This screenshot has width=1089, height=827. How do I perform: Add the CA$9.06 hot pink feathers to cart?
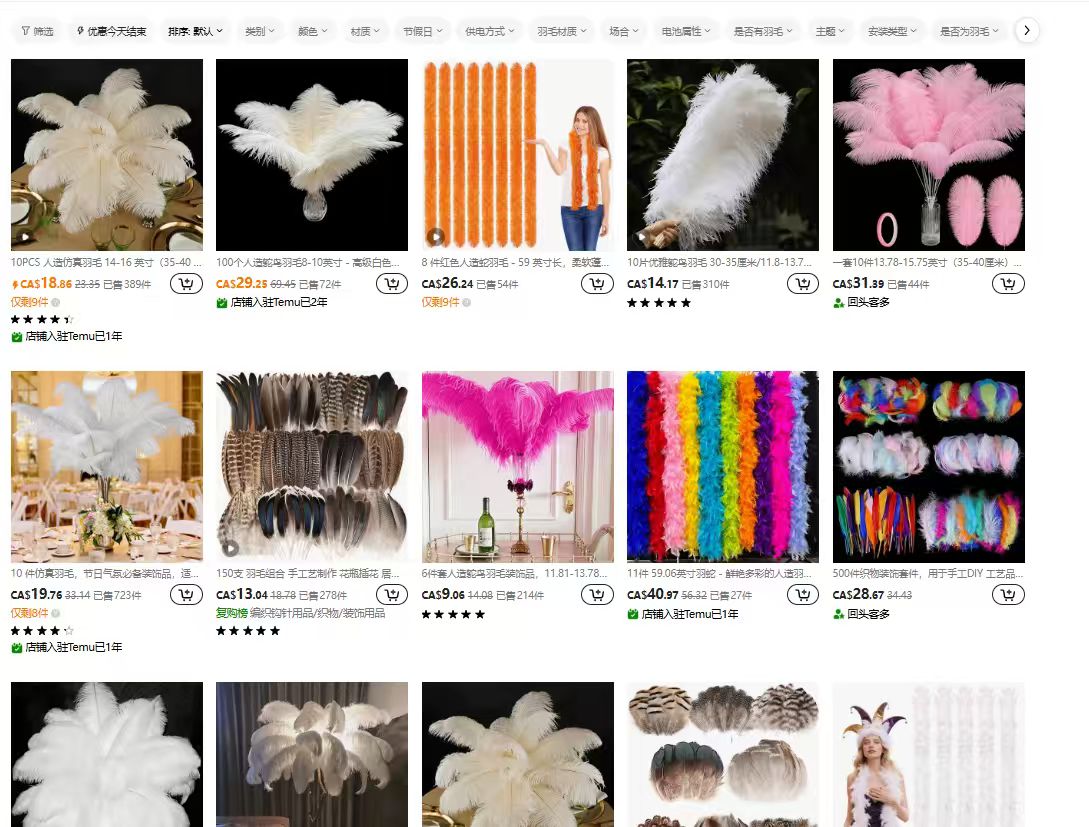coord(597,594)
